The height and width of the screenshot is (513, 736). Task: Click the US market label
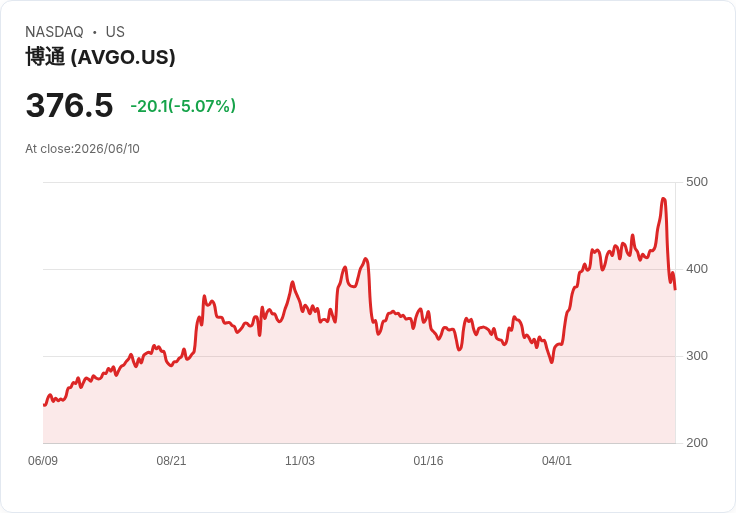tap(115, 32)
